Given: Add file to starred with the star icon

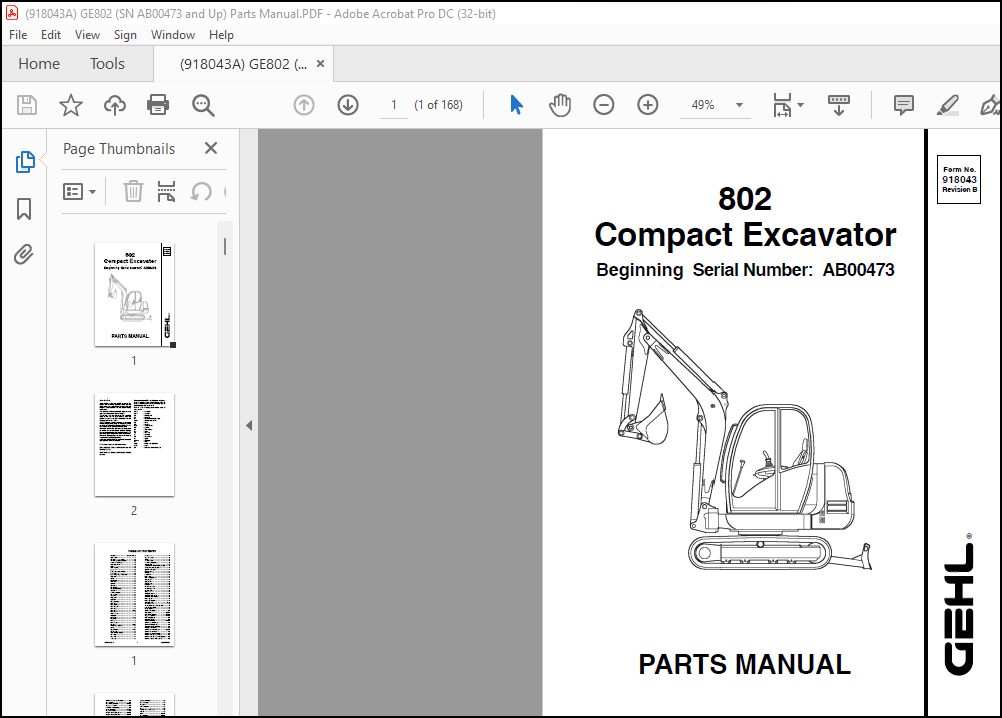Looking at the screenshot, I should [x=70, y=105].
